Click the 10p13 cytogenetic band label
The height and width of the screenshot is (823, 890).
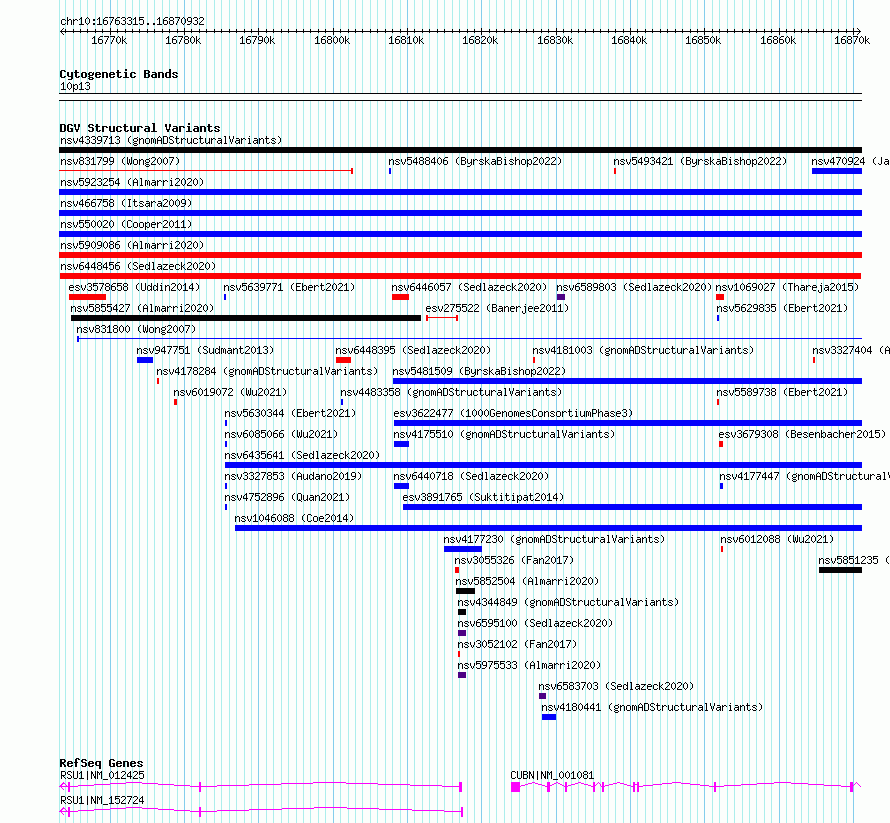75,86
